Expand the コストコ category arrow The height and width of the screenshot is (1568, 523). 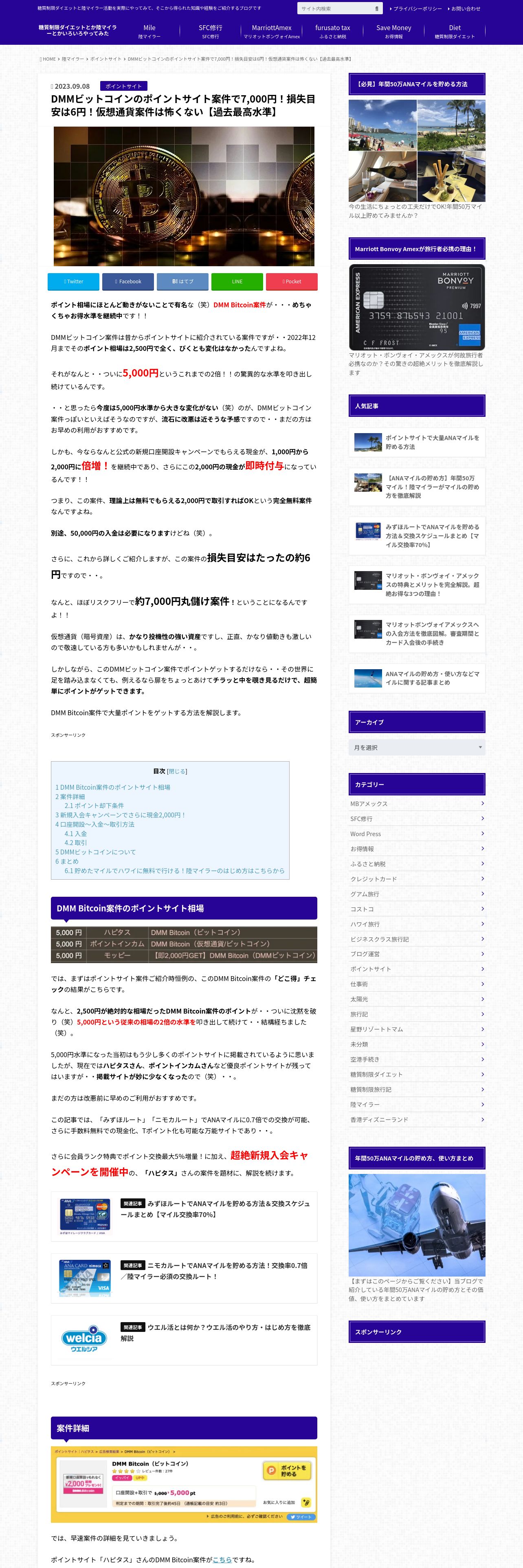[482, 908]
